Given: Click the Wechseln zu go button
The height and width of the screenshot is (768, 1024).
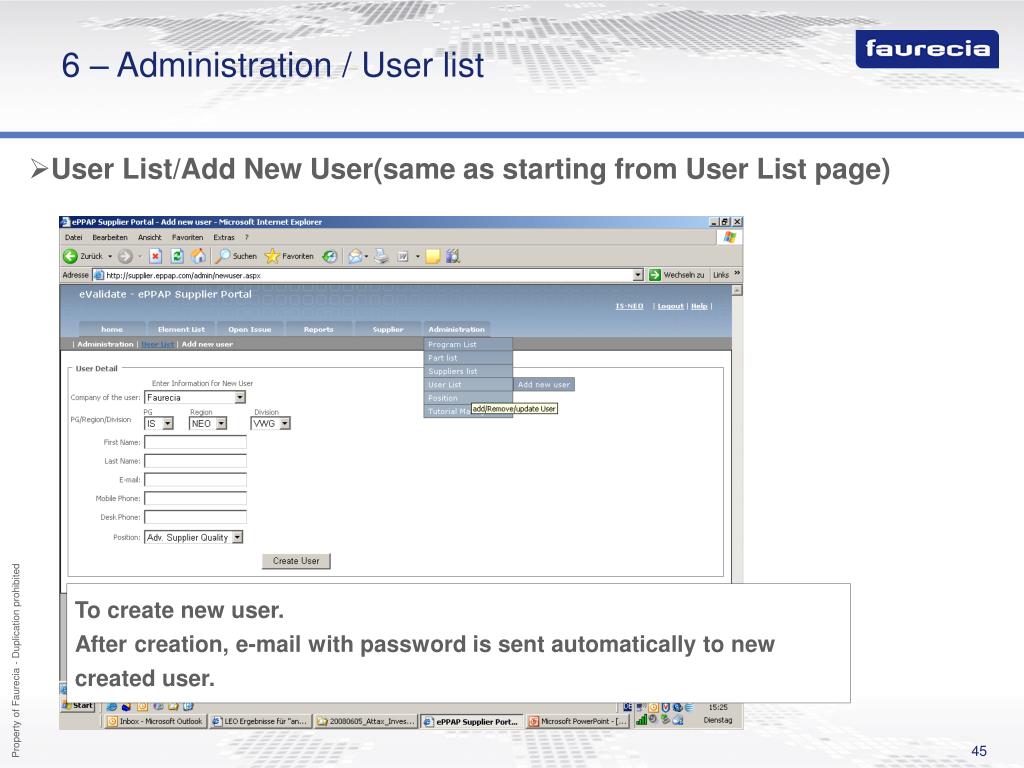Looking at the screenshot, I should (677, 275).
